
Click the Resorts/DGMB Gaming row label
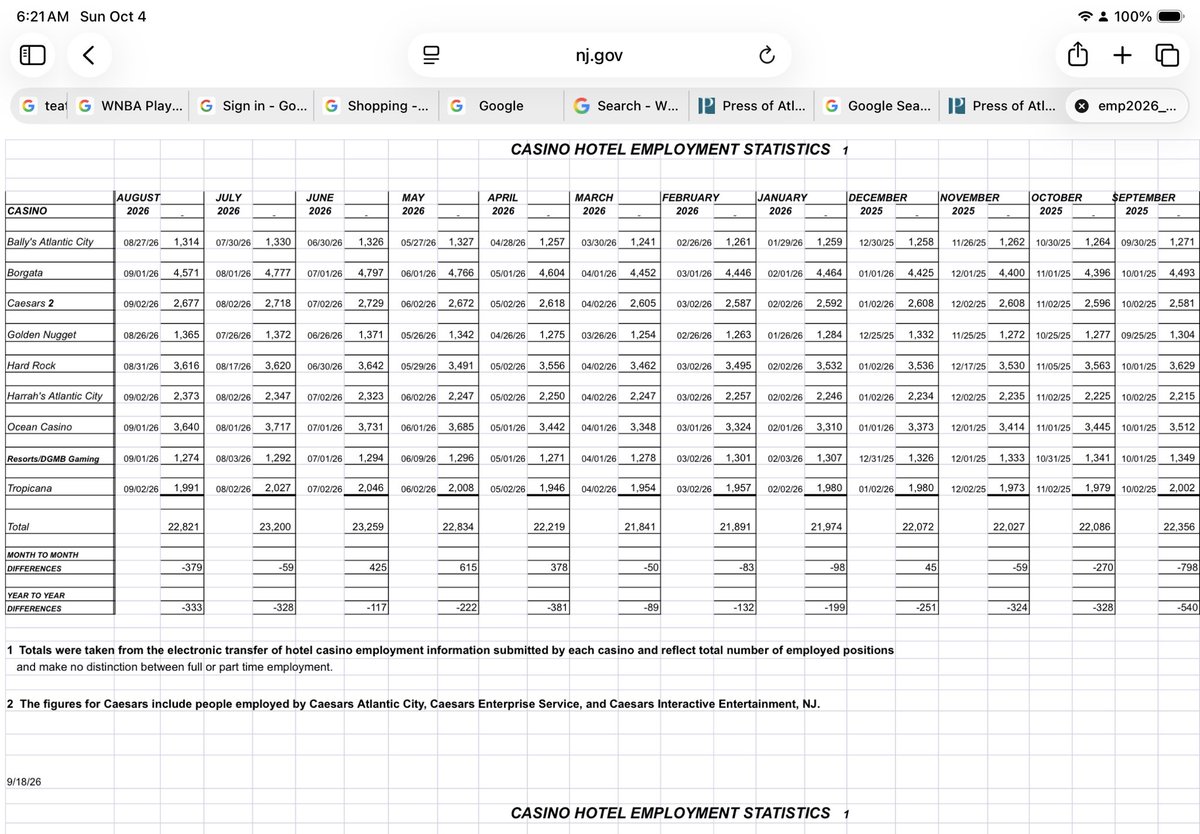(x=53, y=459)
